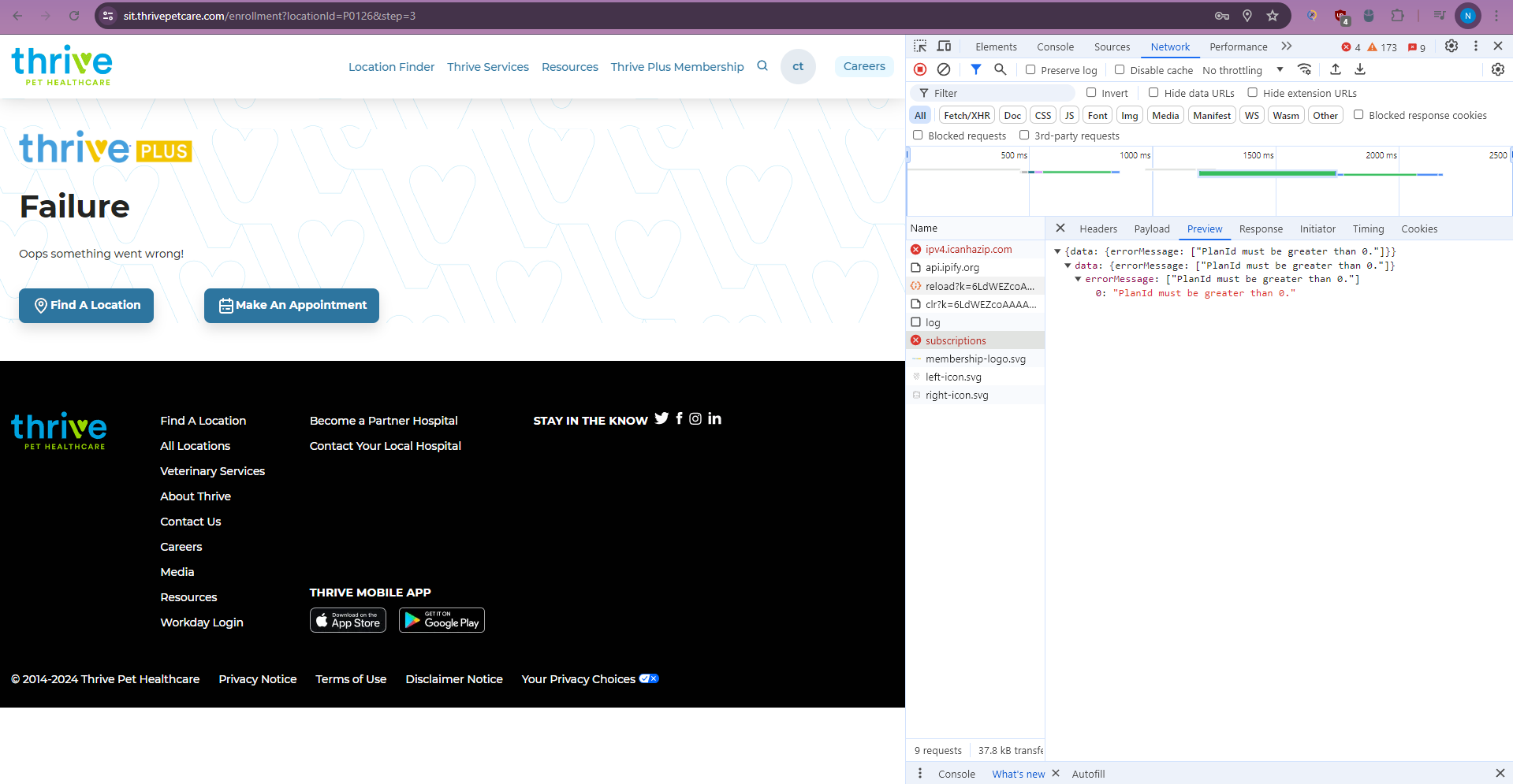Open the Twitter social icon
Screen dimensions: 1513x784
(x=661, y=418)
